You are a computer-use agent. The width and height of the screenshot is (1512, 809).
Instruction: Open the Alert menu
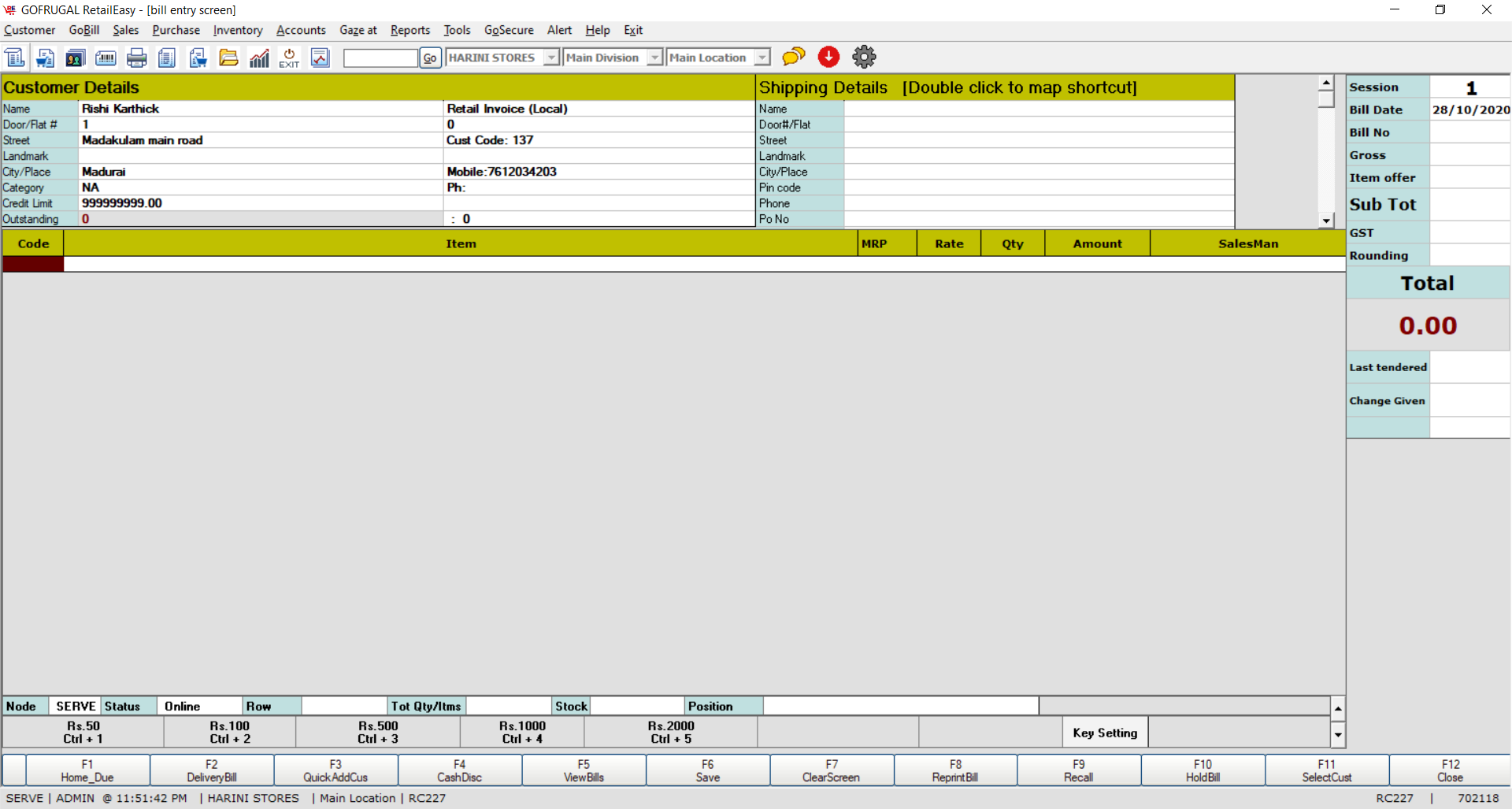pos(560,30)
